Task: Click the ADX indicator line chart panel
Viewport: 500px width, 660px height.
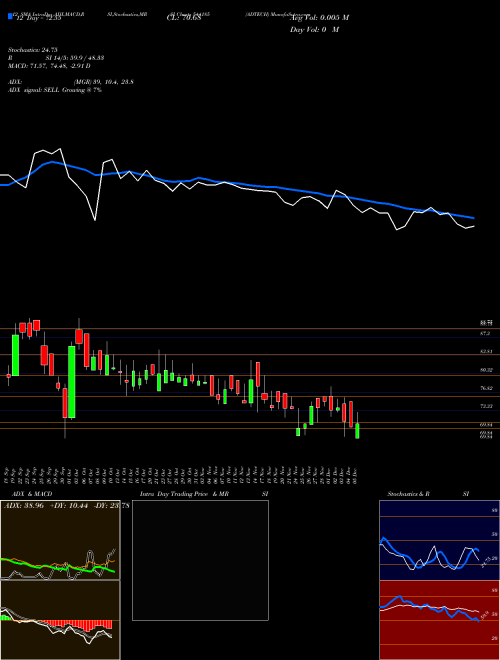Action: [x=60, y=540]
